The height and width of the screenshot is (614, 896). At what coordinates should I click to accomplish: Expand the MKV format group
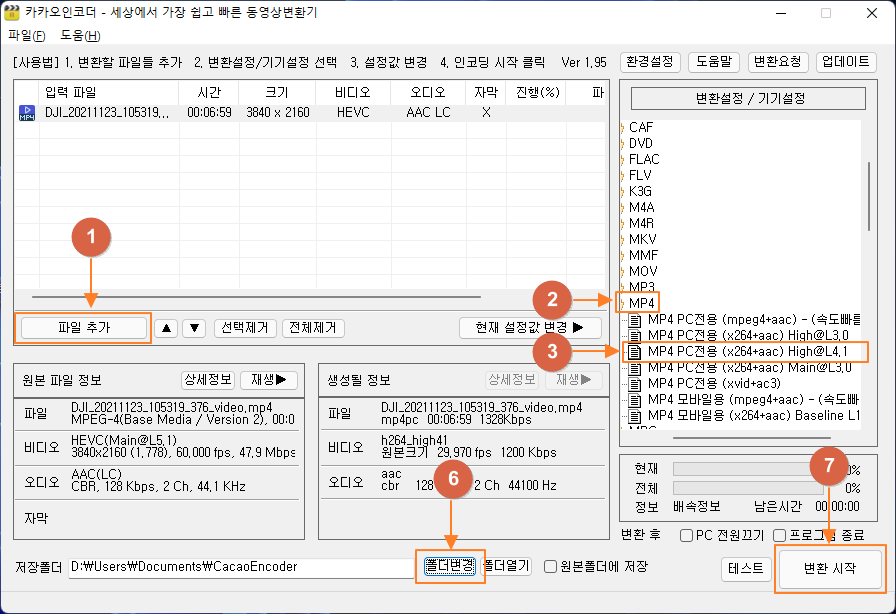622,240
